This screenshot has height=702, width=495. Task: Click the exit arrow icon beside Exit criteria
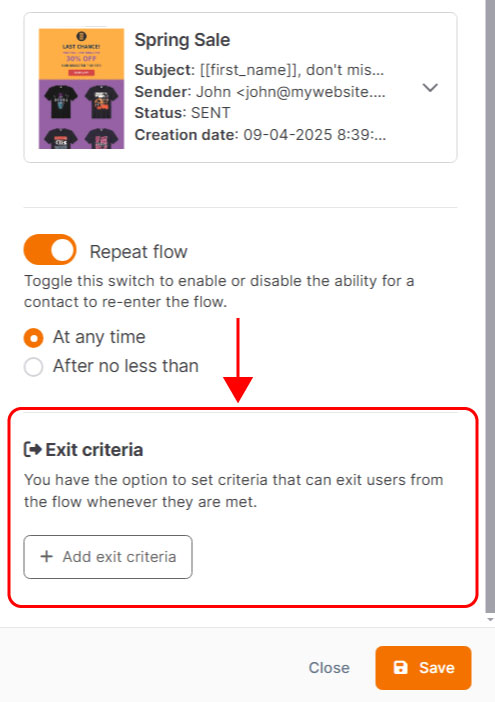[x=33, y=449]
